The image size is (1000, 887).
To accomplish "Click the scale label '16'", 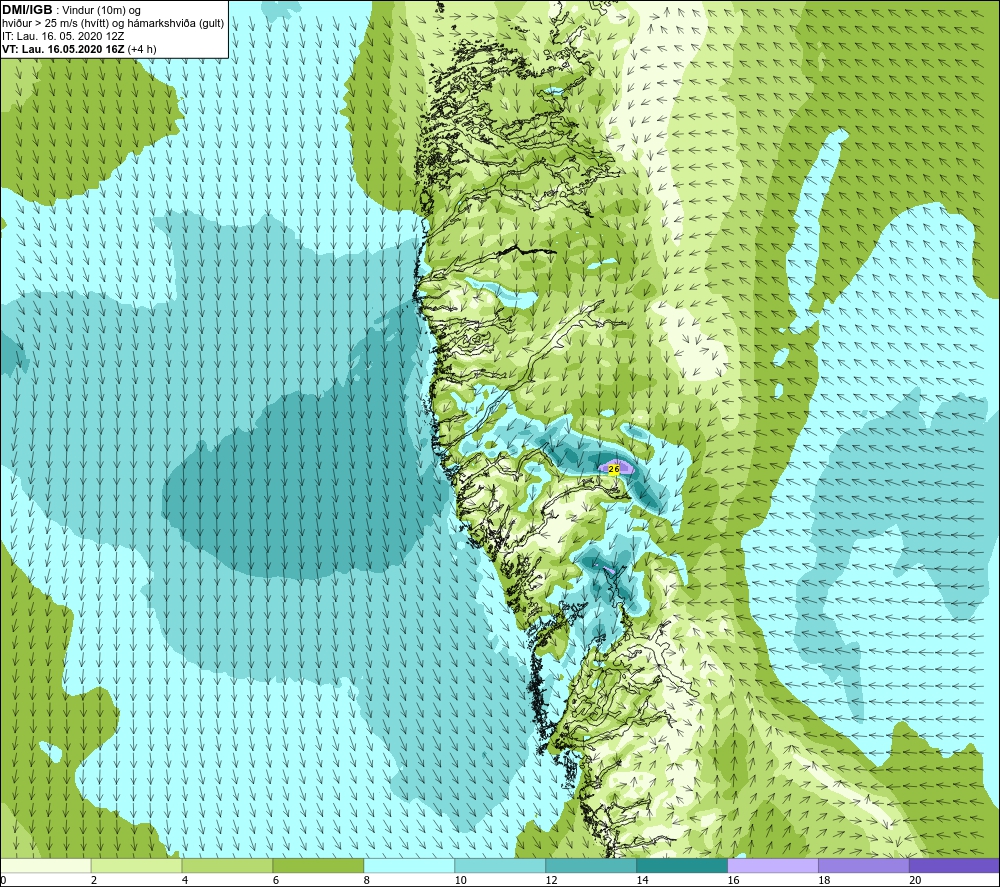I will coord(733,880).
